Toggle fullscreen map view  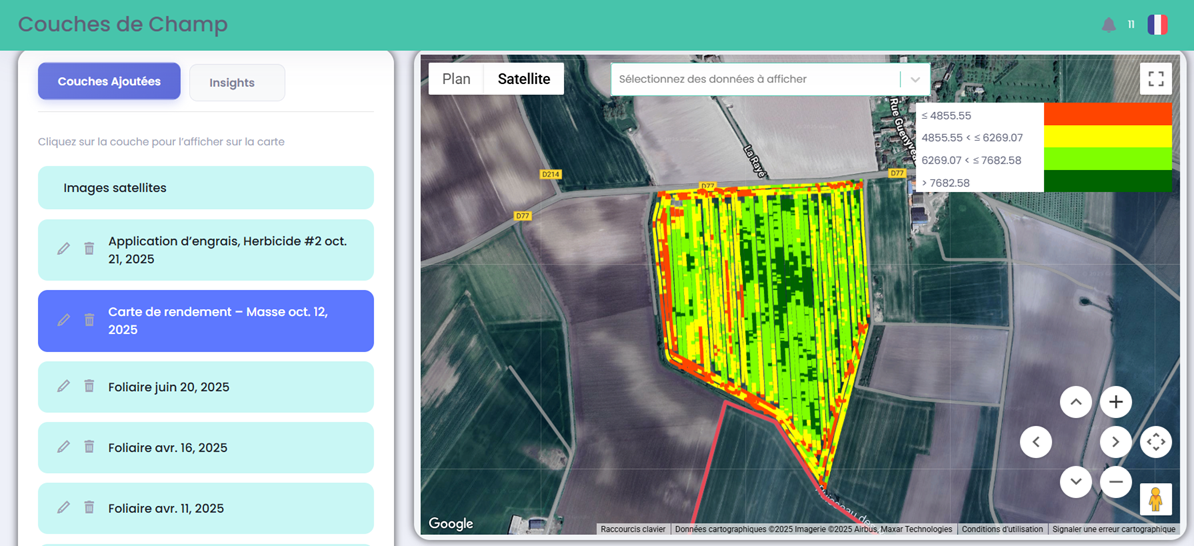[x=1155, y=79]
